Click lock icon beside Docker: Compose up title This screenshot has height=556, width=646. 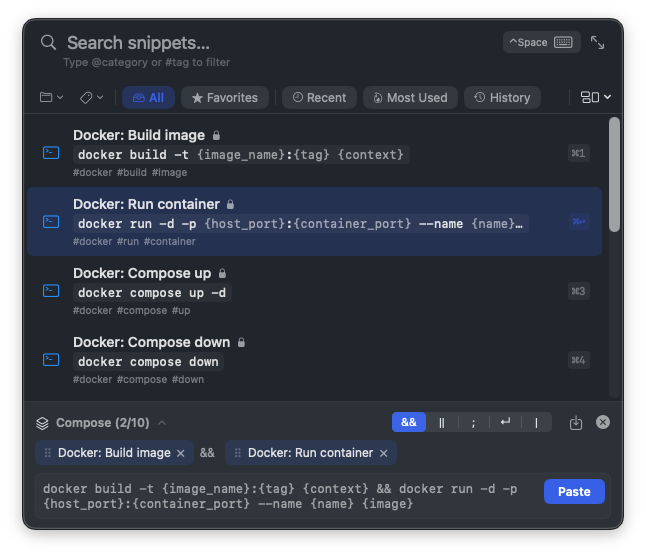[x=222, y=273]
